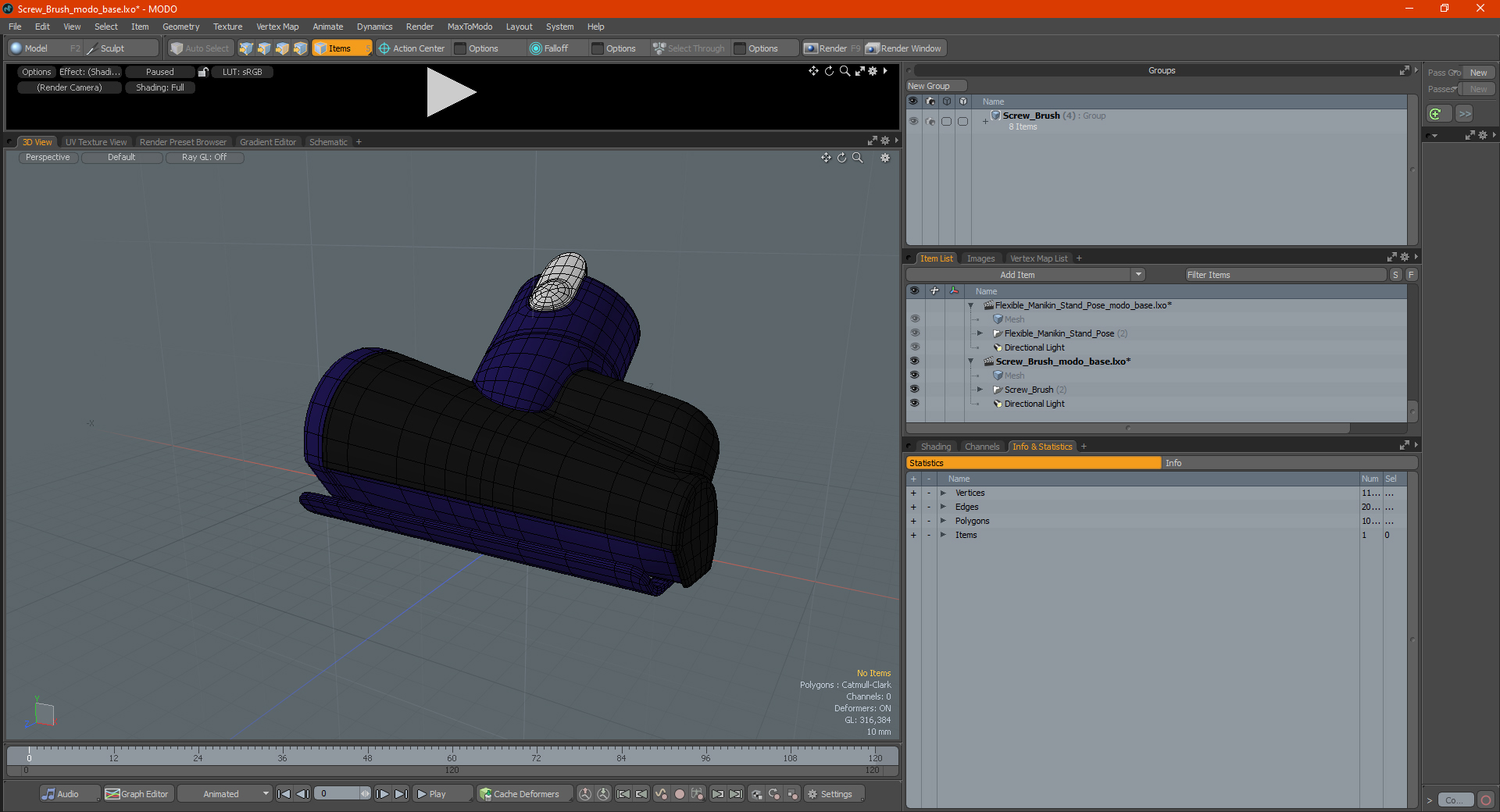The width and height of the screenshot is (1500, 812).
Task: Open Falloff tool
Action: pos(549,48)
